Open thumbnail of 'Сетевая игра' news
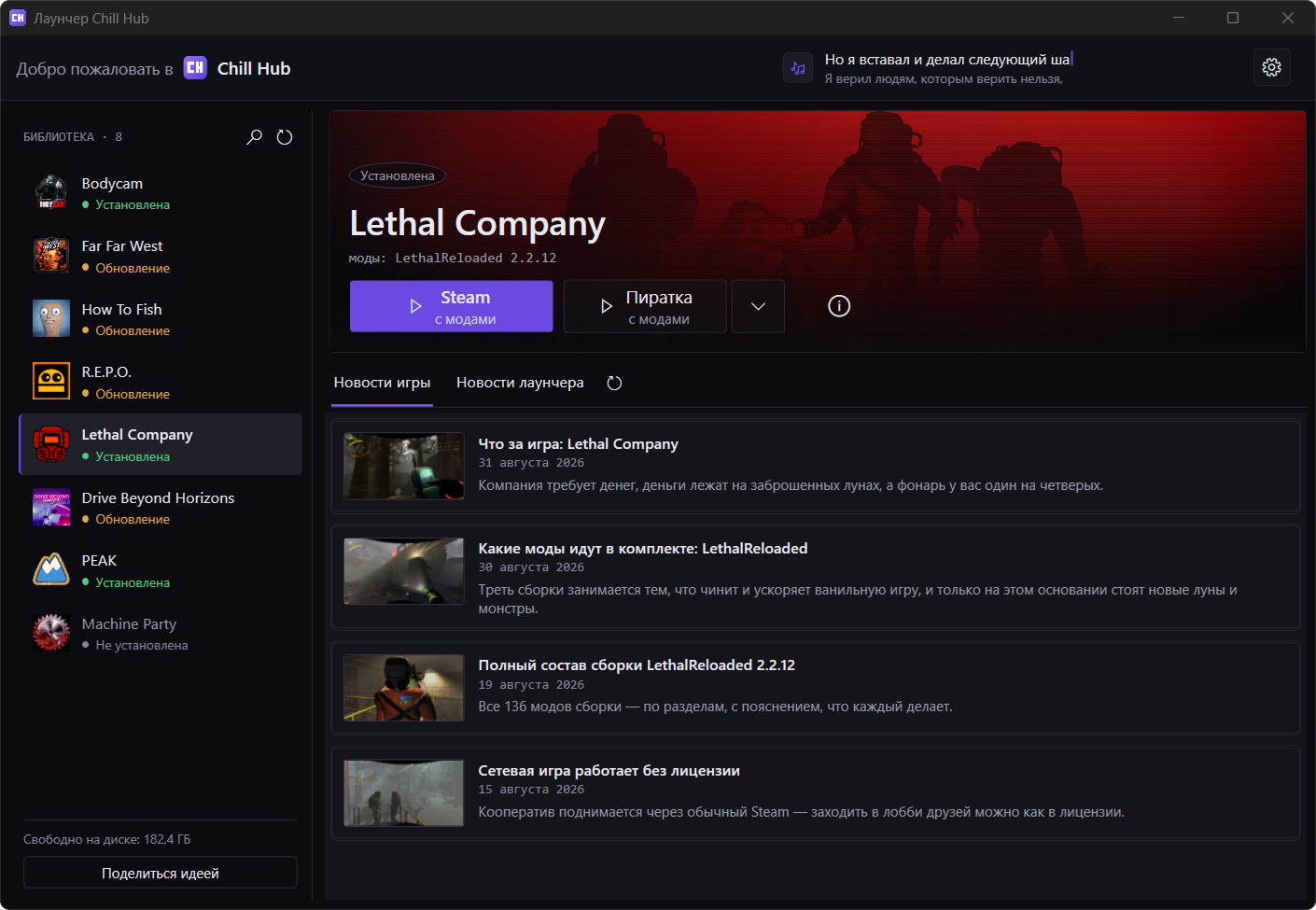Image resolution: width=1316 pixels, height=910 pixels. click(x=403, y=793)
